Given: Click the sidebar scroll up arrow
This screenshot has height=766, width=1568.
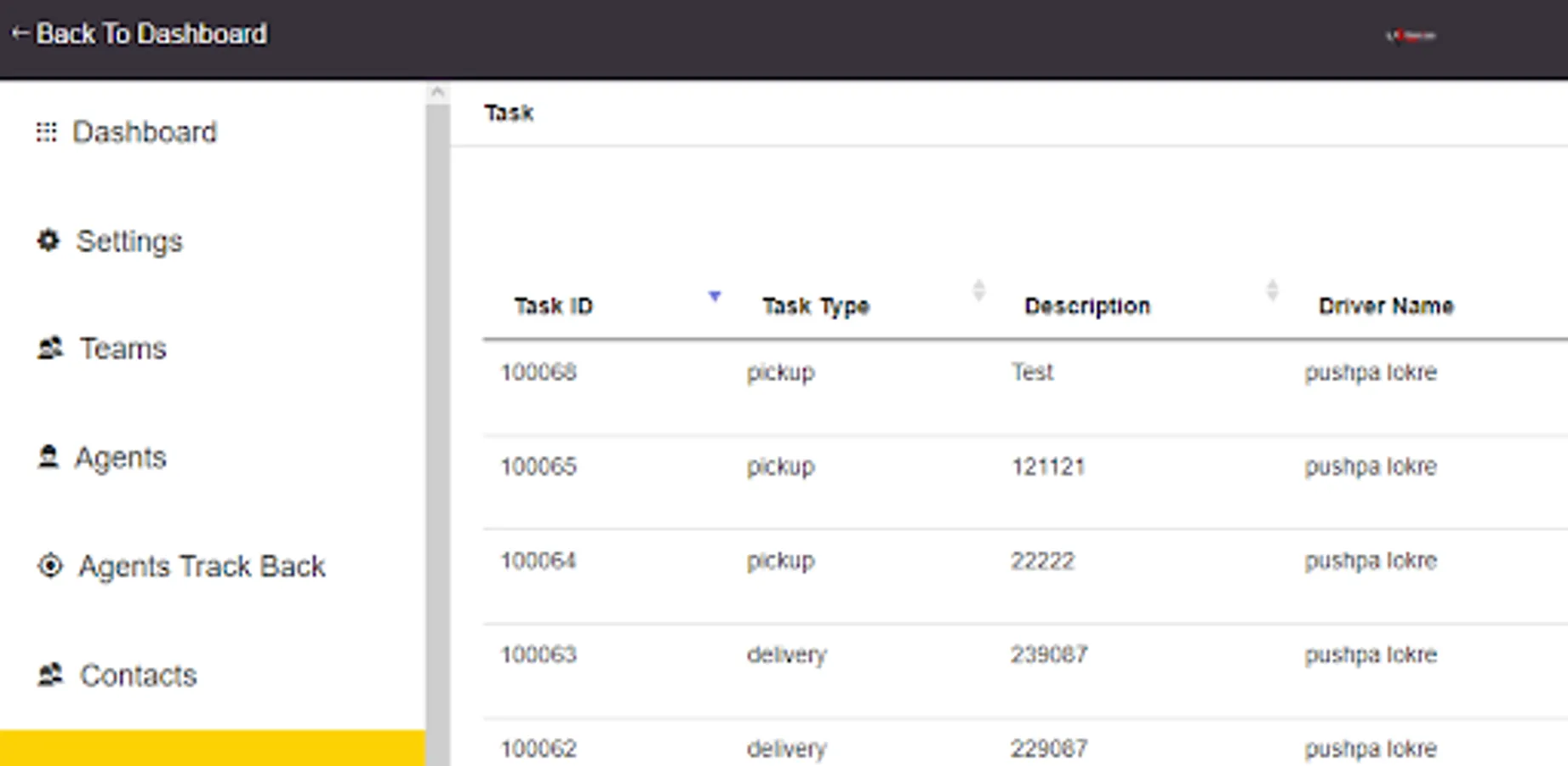Looking at the screenshot, I should 437,92.
